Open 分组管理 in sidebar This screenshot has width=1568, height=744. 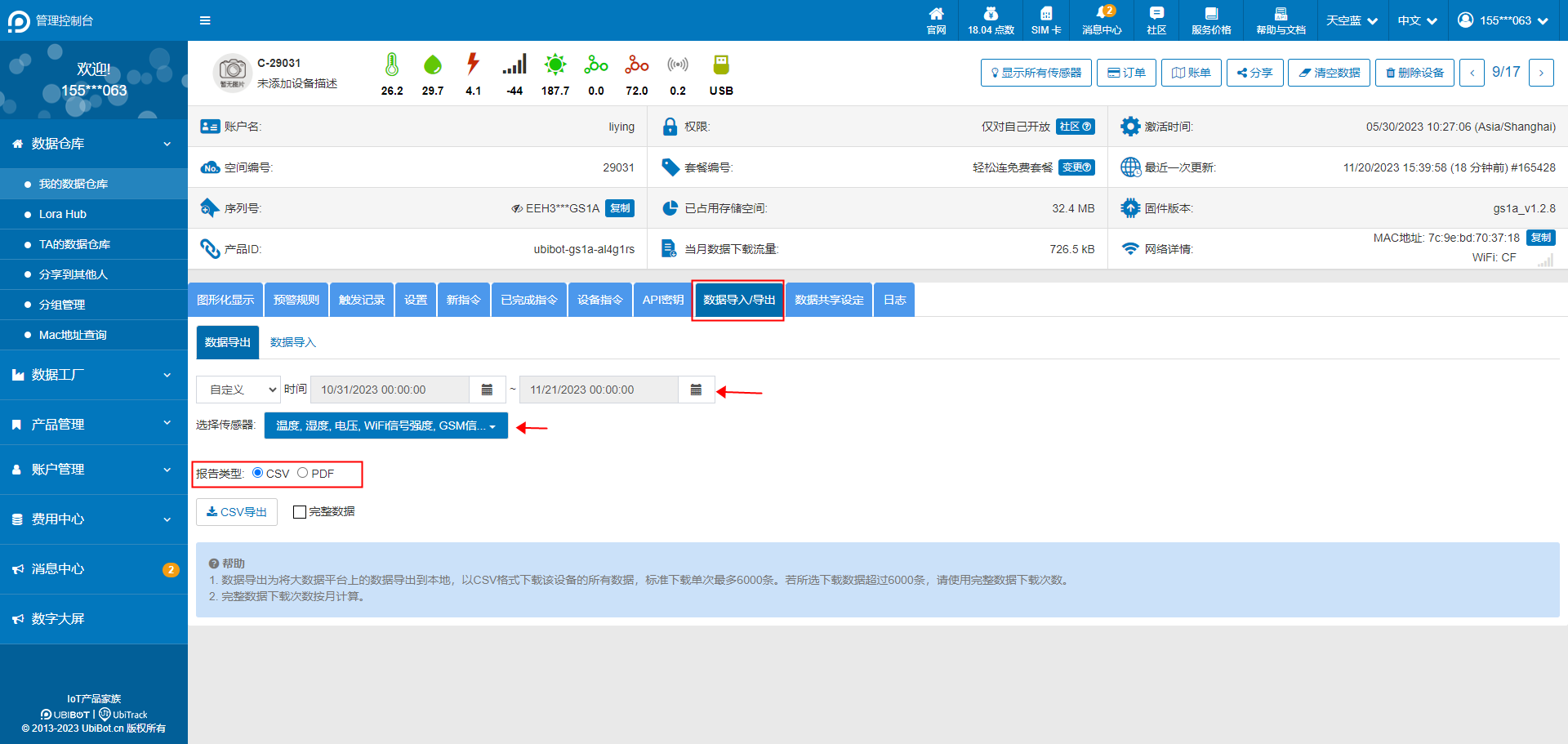[94, 305]
